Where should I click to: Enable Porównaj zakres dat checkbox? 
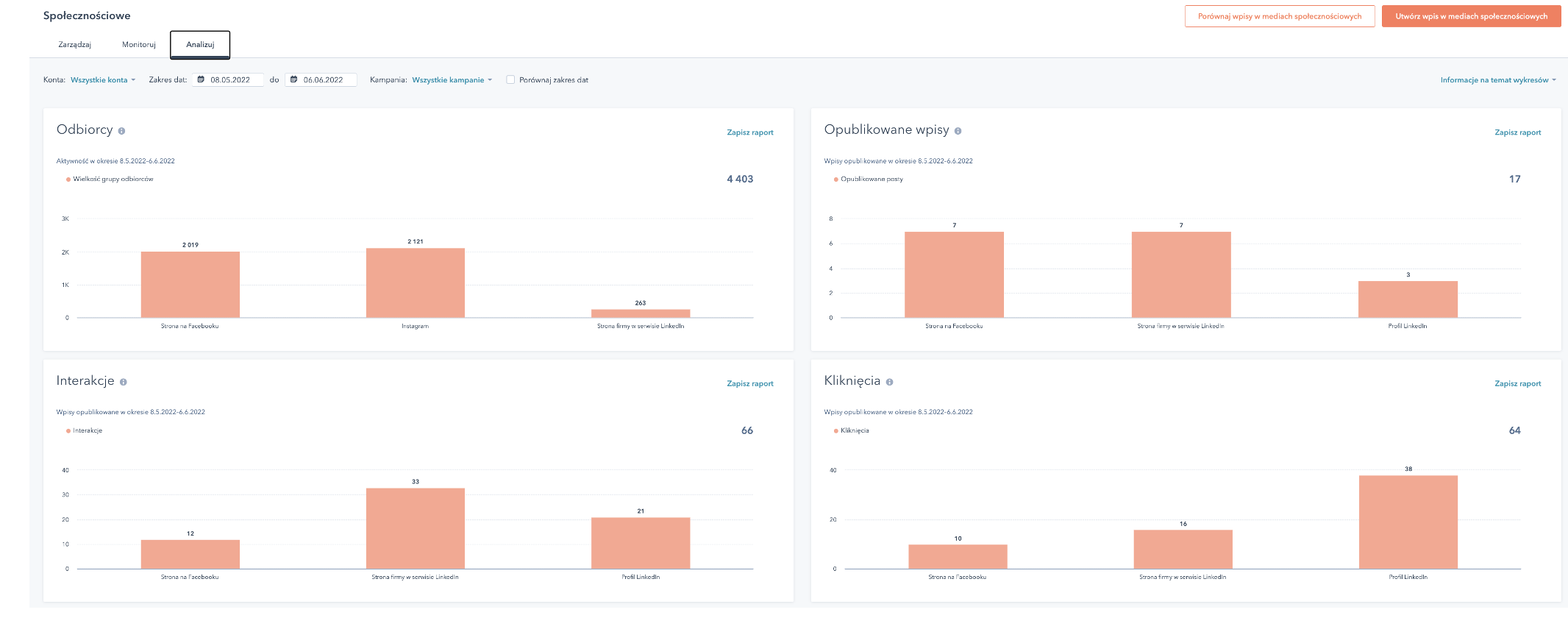(510, 79)
